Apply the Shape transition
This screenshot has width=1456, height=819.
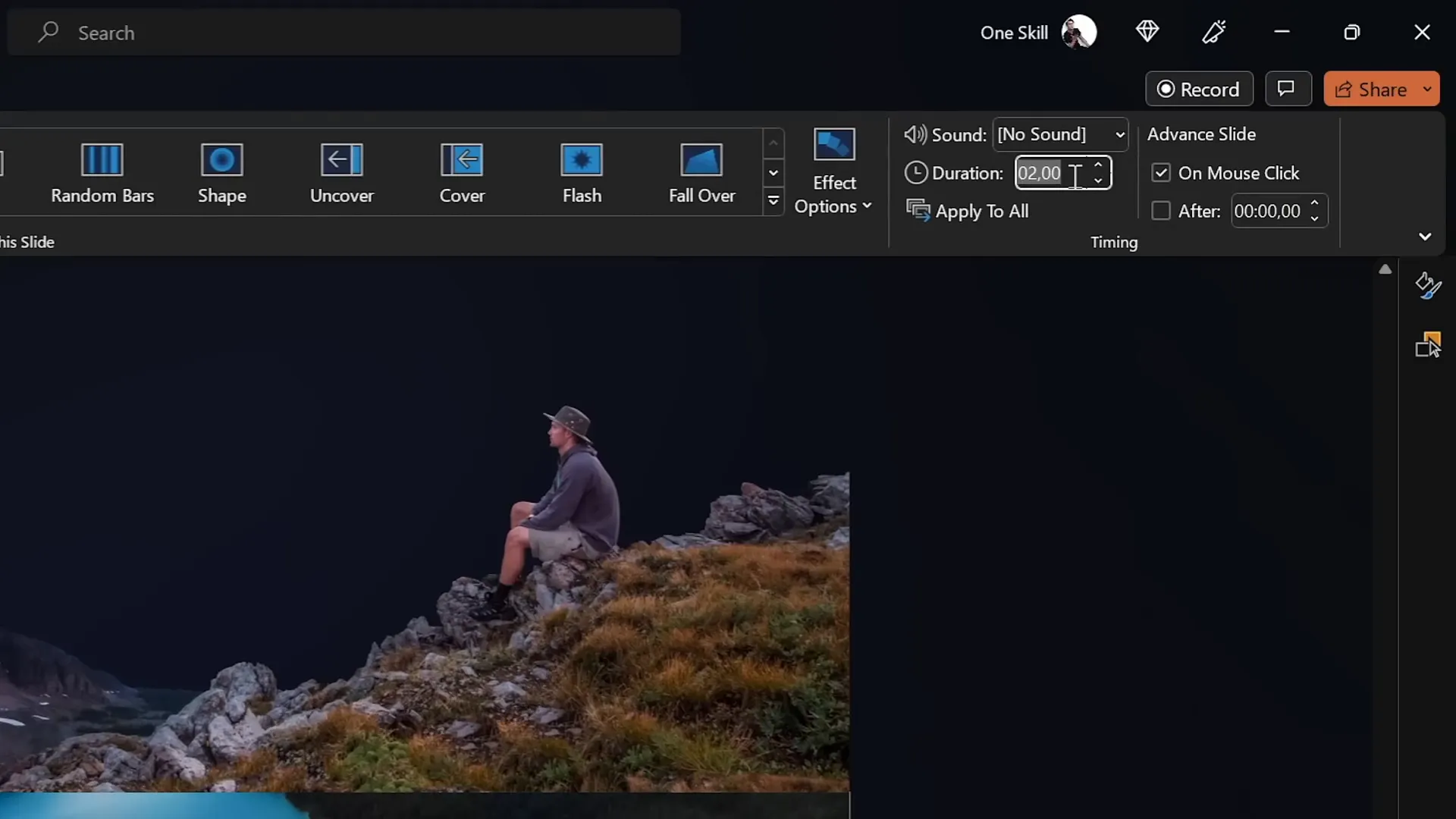pos(222,173)
